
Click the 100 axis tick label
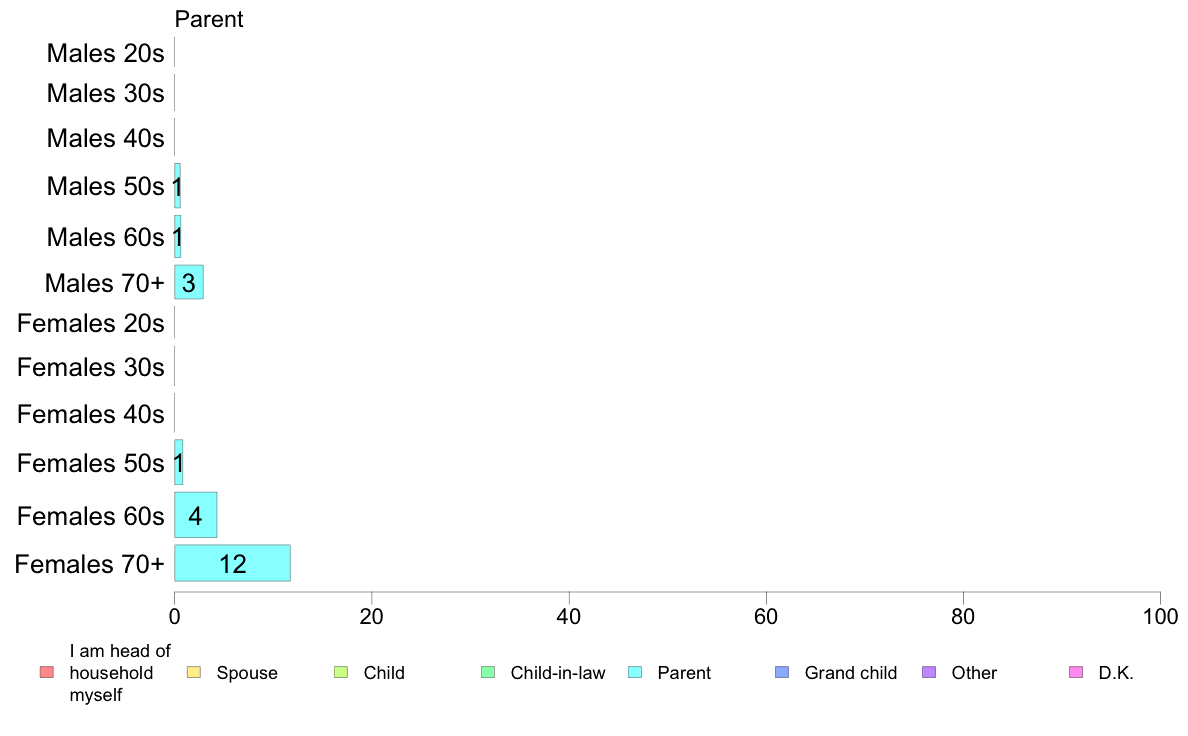1160,616
